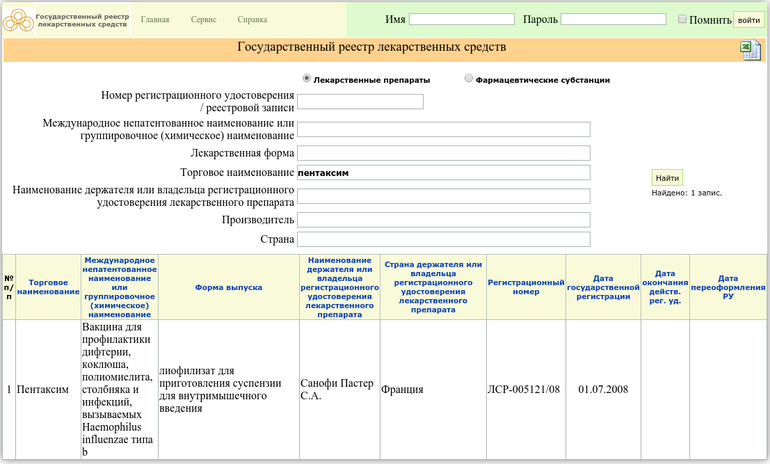Click the registry logo icon
Screen dimensions: 770x464
[17, 20]
